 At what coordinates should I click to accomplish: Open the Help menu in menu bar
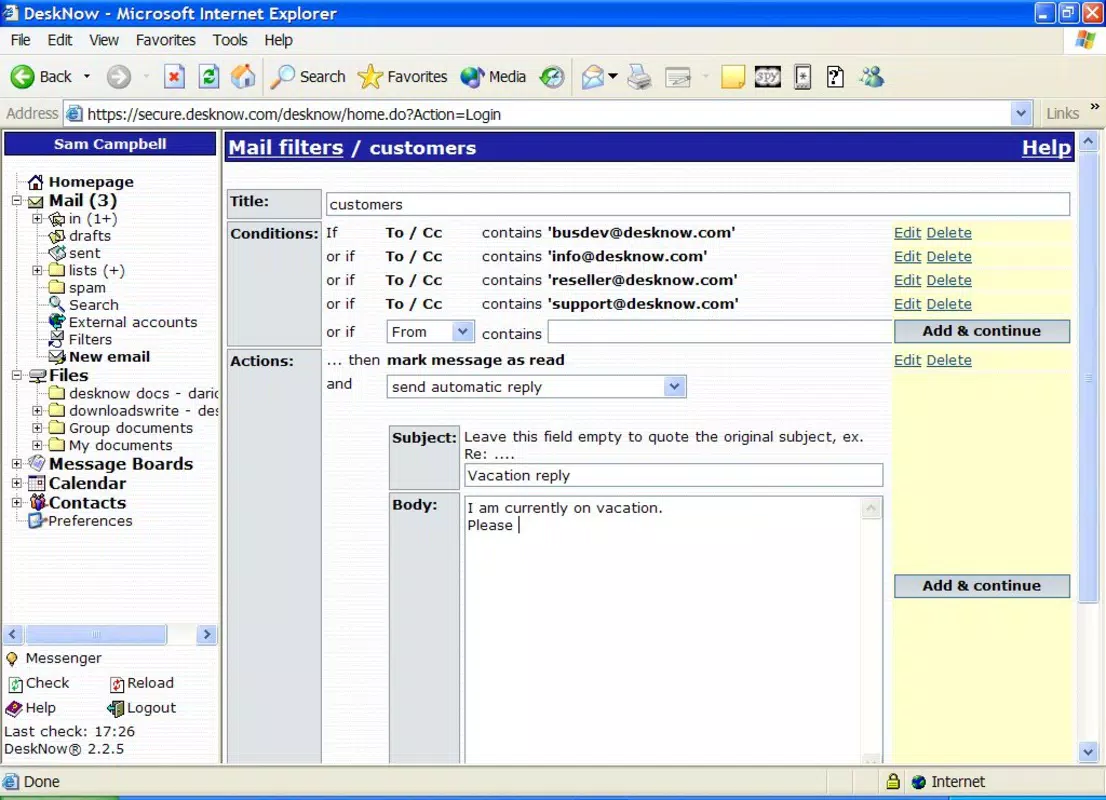pyautogui.click(x=279, y=40)
